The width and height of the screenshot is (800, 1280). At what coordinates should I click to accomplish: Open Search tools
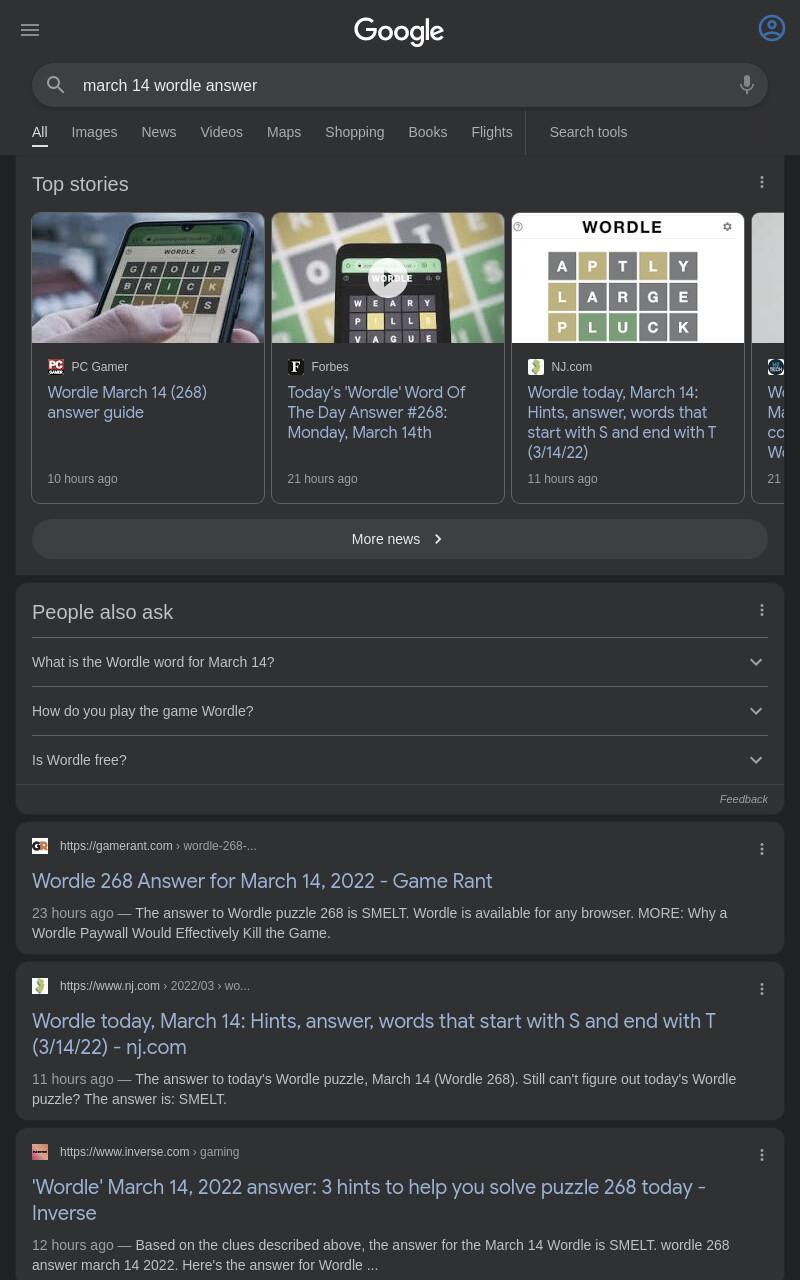588,132
